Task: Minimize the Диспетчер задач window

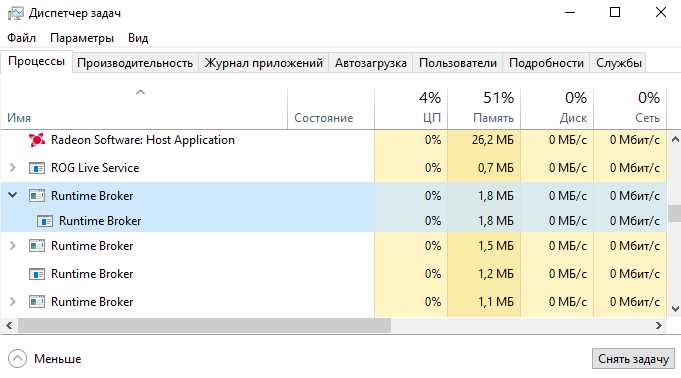Action: point(570,13)
